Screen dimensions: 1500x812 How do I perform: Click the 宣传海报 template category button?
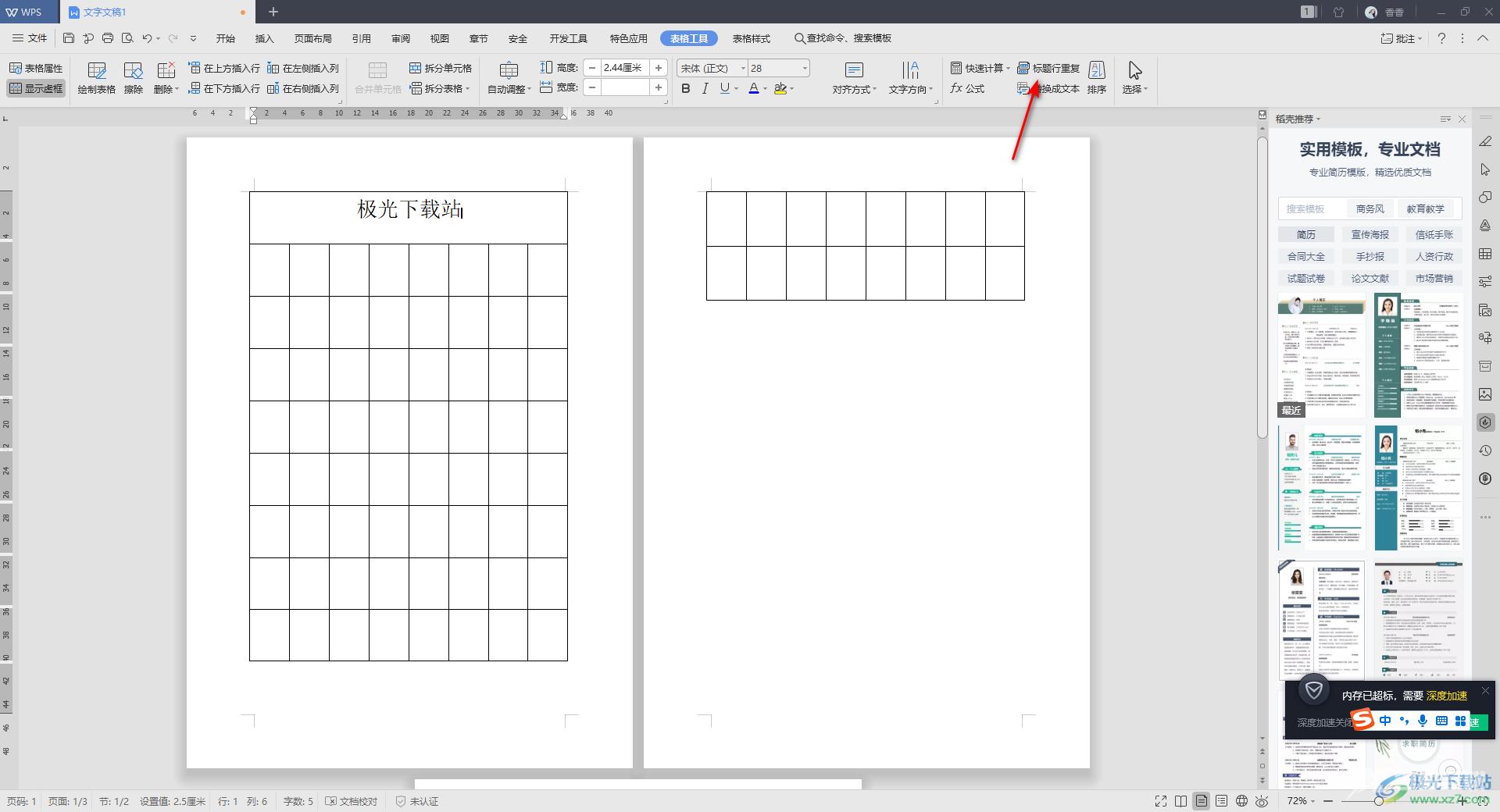coord(1370,234)
